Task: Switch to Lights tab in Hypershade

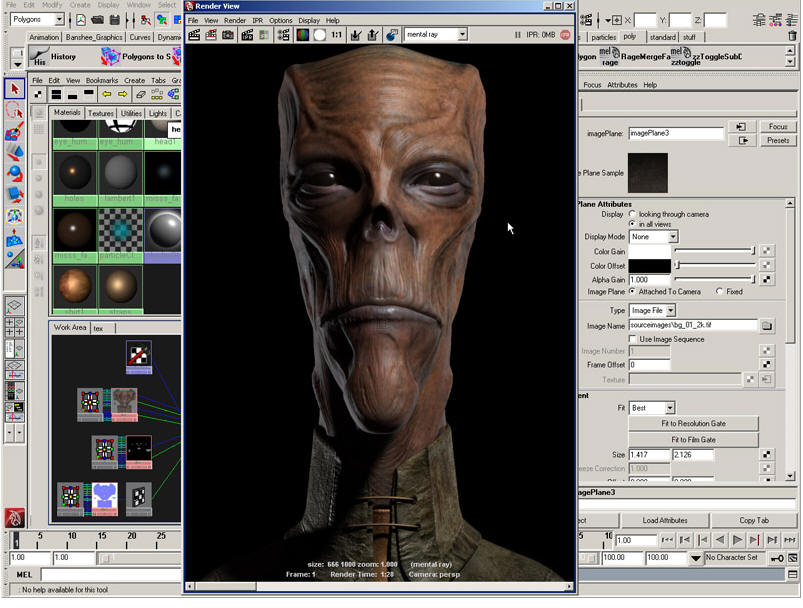Action: pyautogui.click(x=158, y=113)
